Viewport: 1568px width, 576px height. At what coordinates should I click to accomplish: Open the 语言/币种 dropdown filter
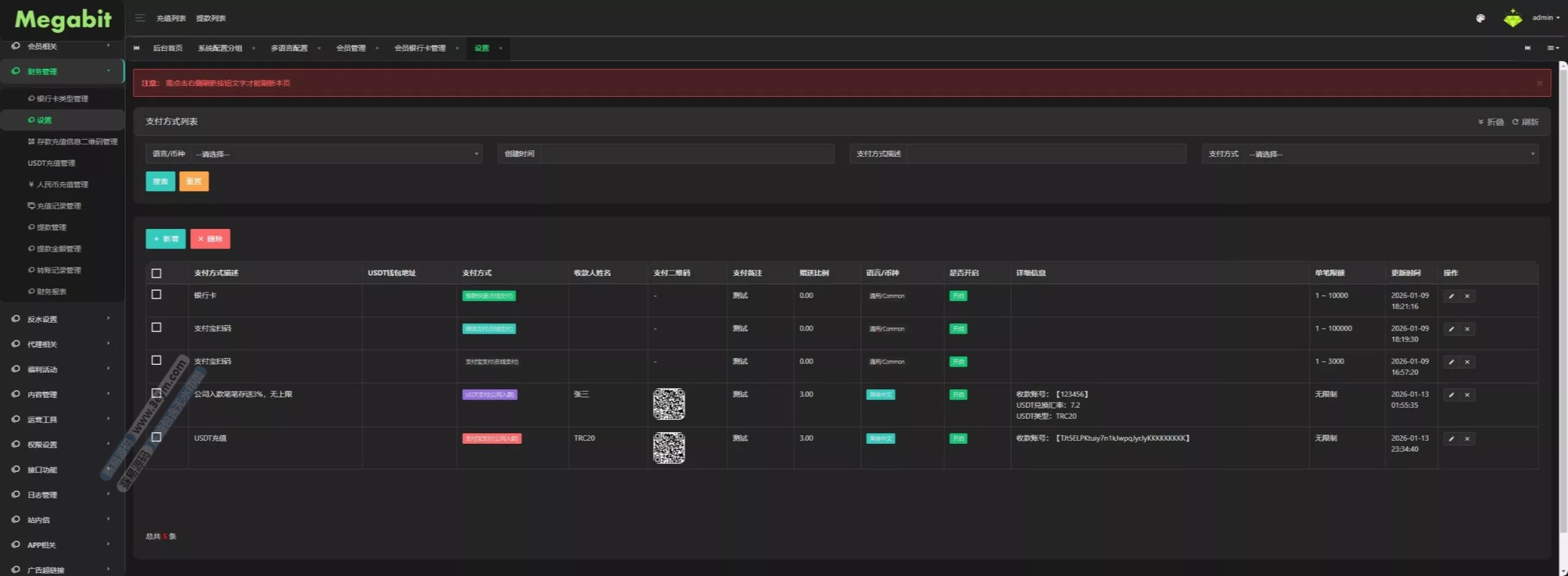tap(336, 154)
